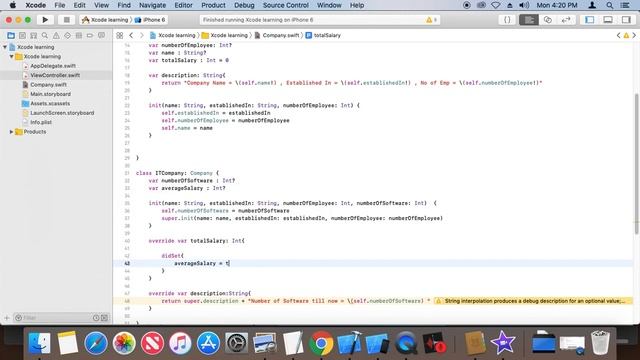Choose the iPhone 6 device destination
Image resolution: width=640 pixels, height=360 pixels.
point(150,20)
